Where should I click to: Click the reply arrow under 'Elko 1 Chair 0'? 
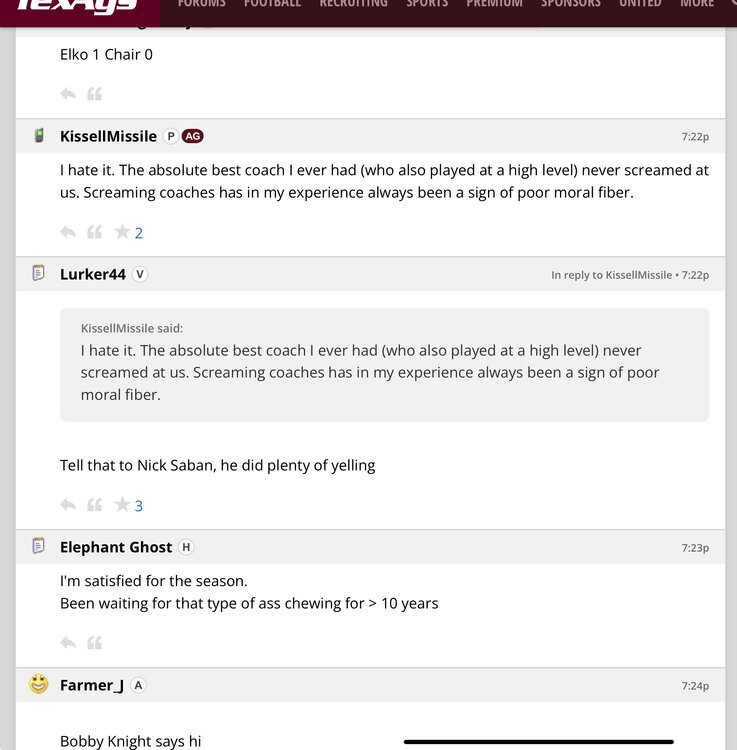click(x=68, y=94)
